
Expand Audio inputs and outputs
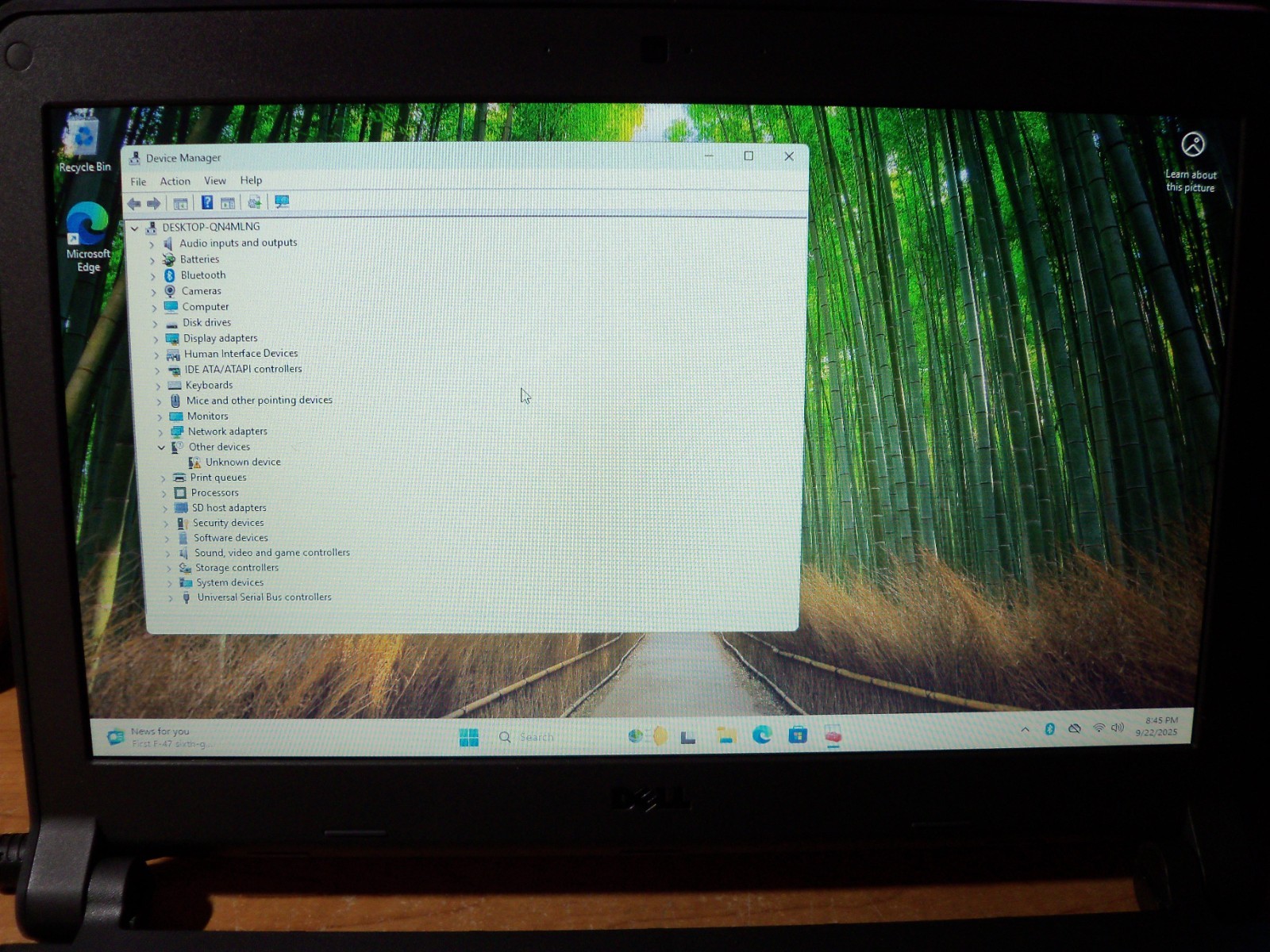(152, 244)
